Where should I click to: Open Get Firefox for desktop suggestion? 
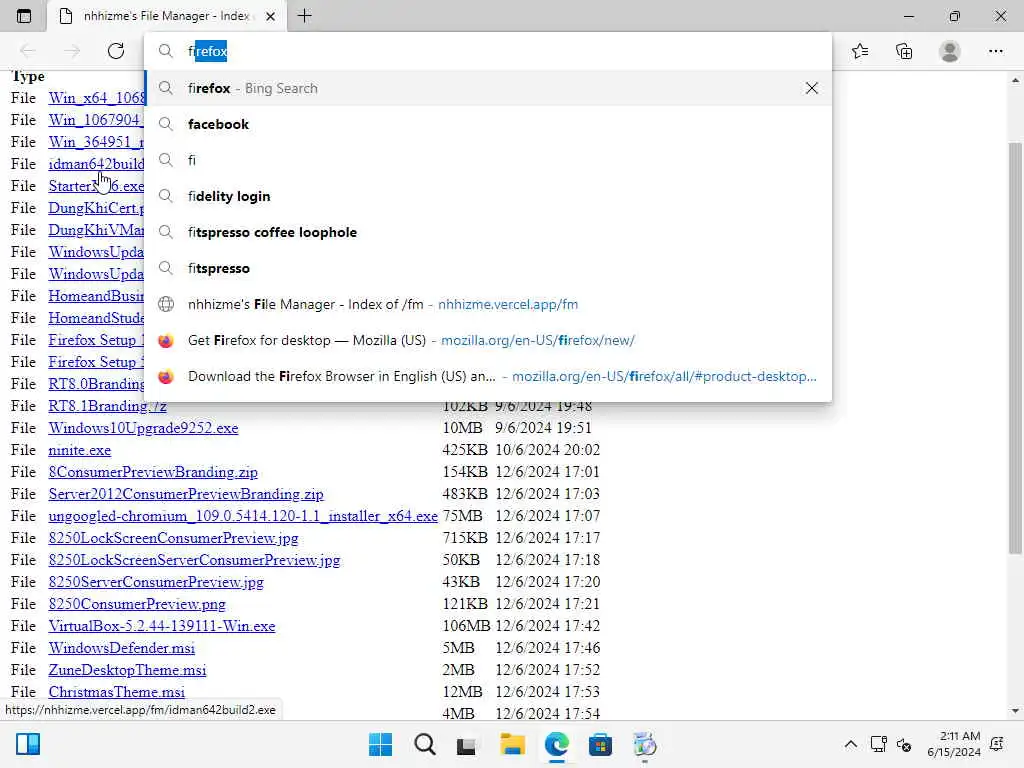click(488, 340)
